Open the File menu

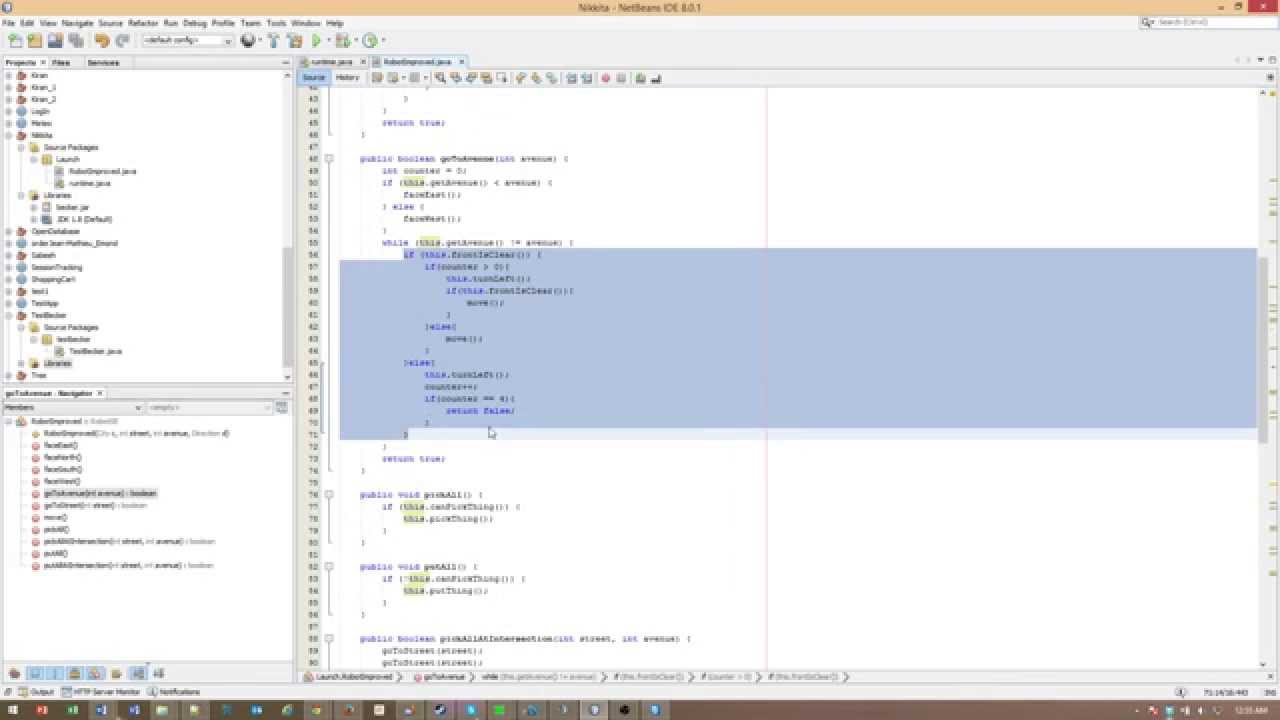(9, 23)
